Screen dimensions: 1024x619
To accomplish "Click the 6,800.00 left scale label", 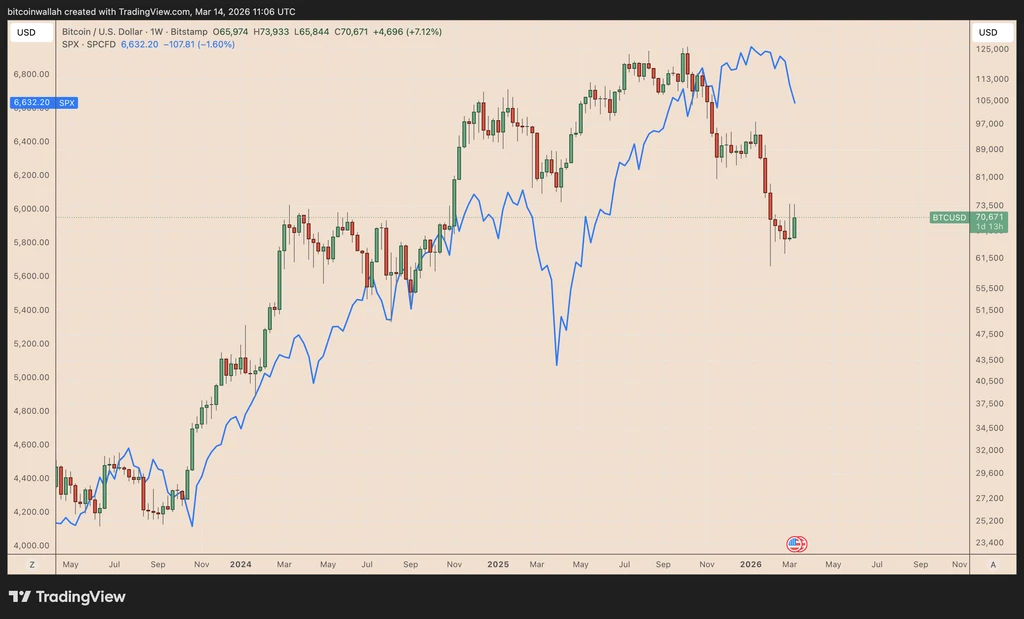I will 31,74.
